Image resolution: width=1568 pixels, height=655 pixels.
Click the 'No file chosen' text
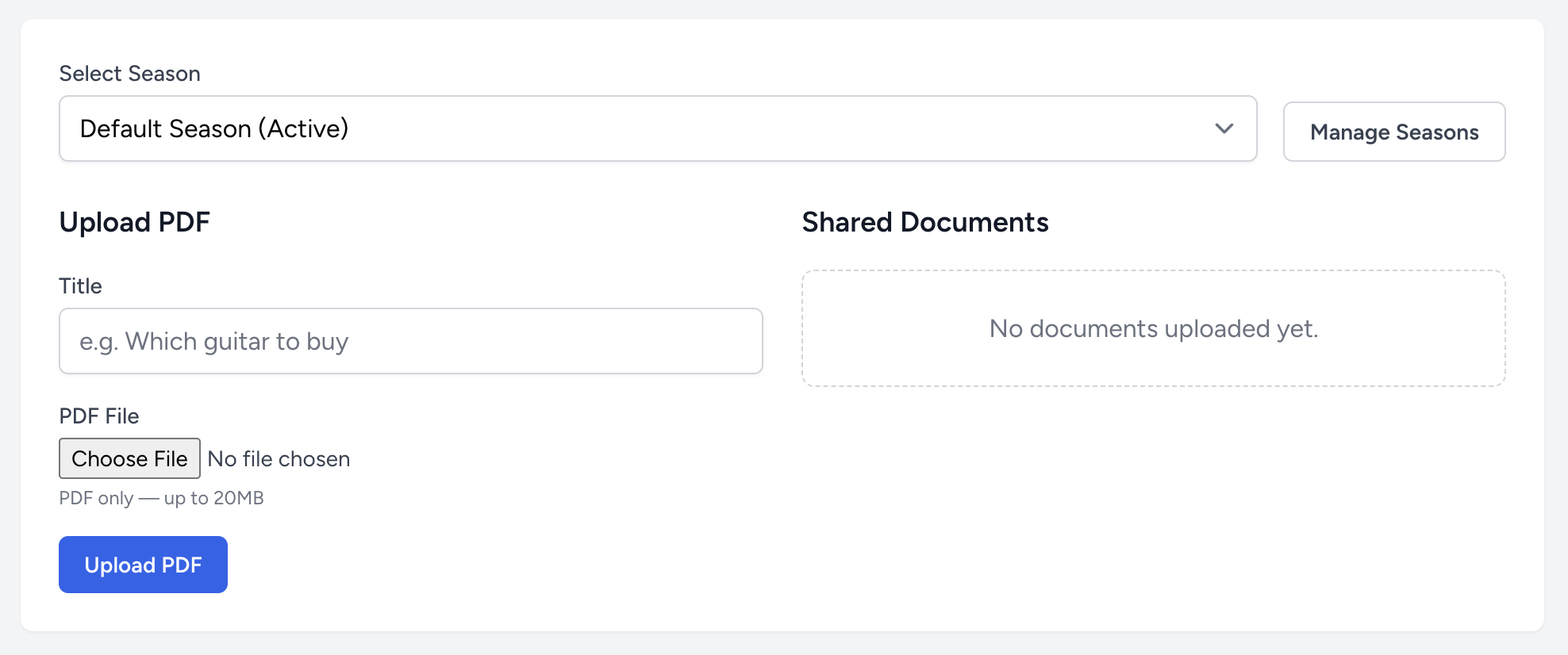coord(279,459)
